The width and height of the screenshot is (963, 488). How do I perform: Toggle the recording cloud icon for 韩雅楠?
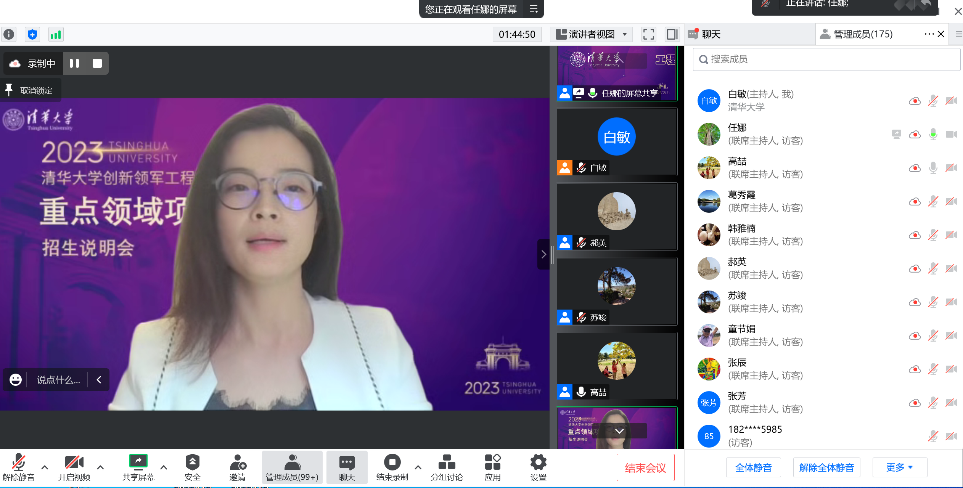pos(914,235)
